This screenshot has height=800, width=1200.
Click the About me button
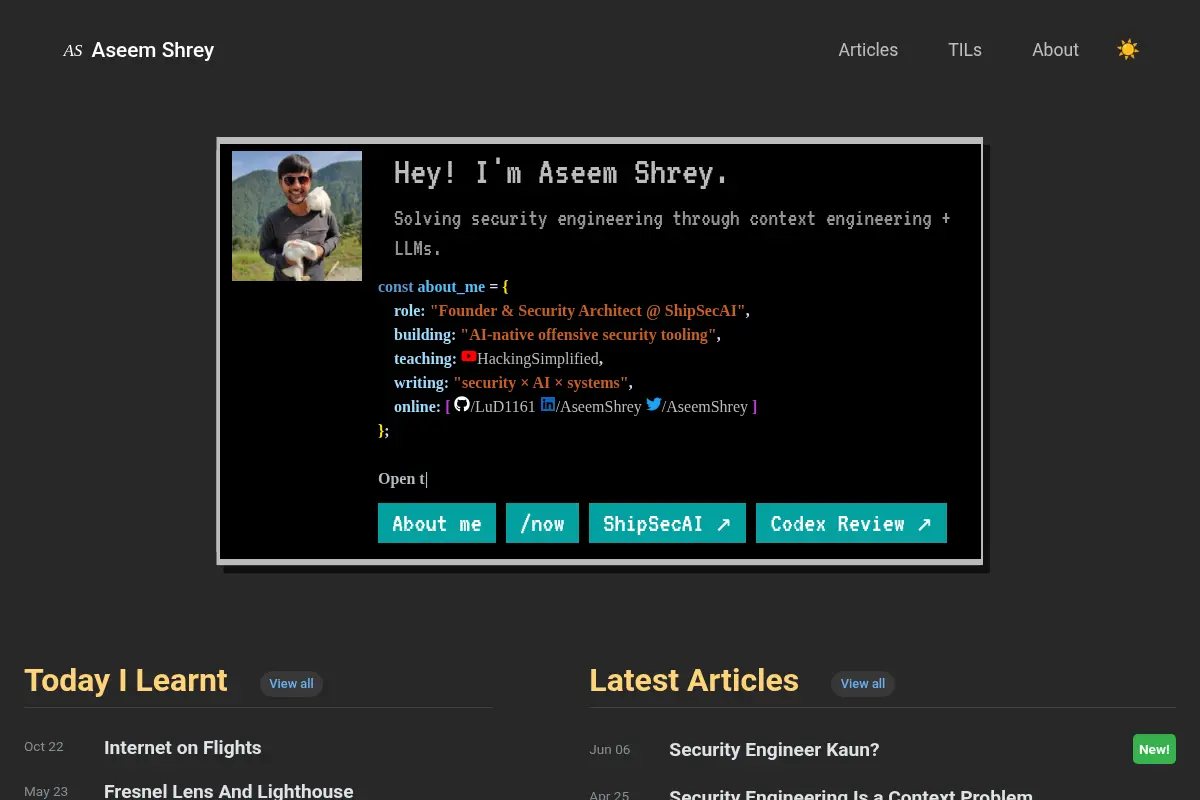click(x=437, y=523)
